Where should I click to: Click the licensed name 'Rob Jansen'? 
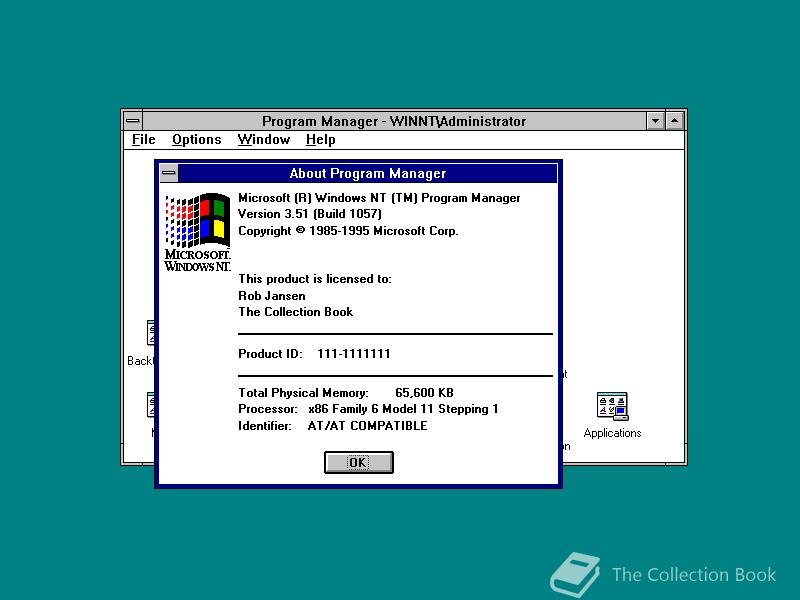(x=272, y=296)
